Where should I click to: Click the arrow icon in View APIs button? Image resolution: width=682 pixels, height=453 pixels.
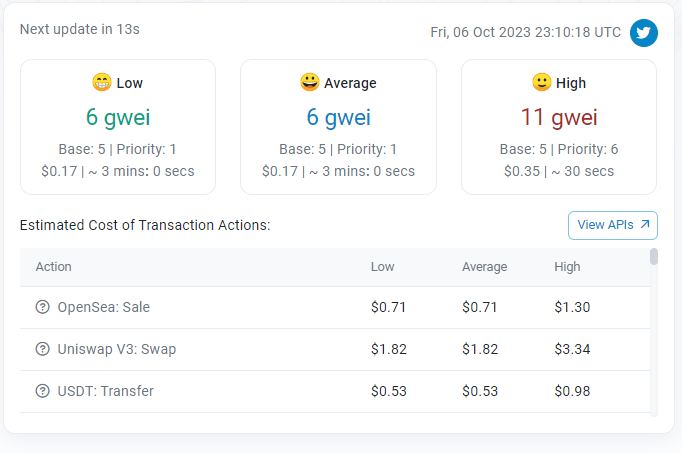click(645, 224)
